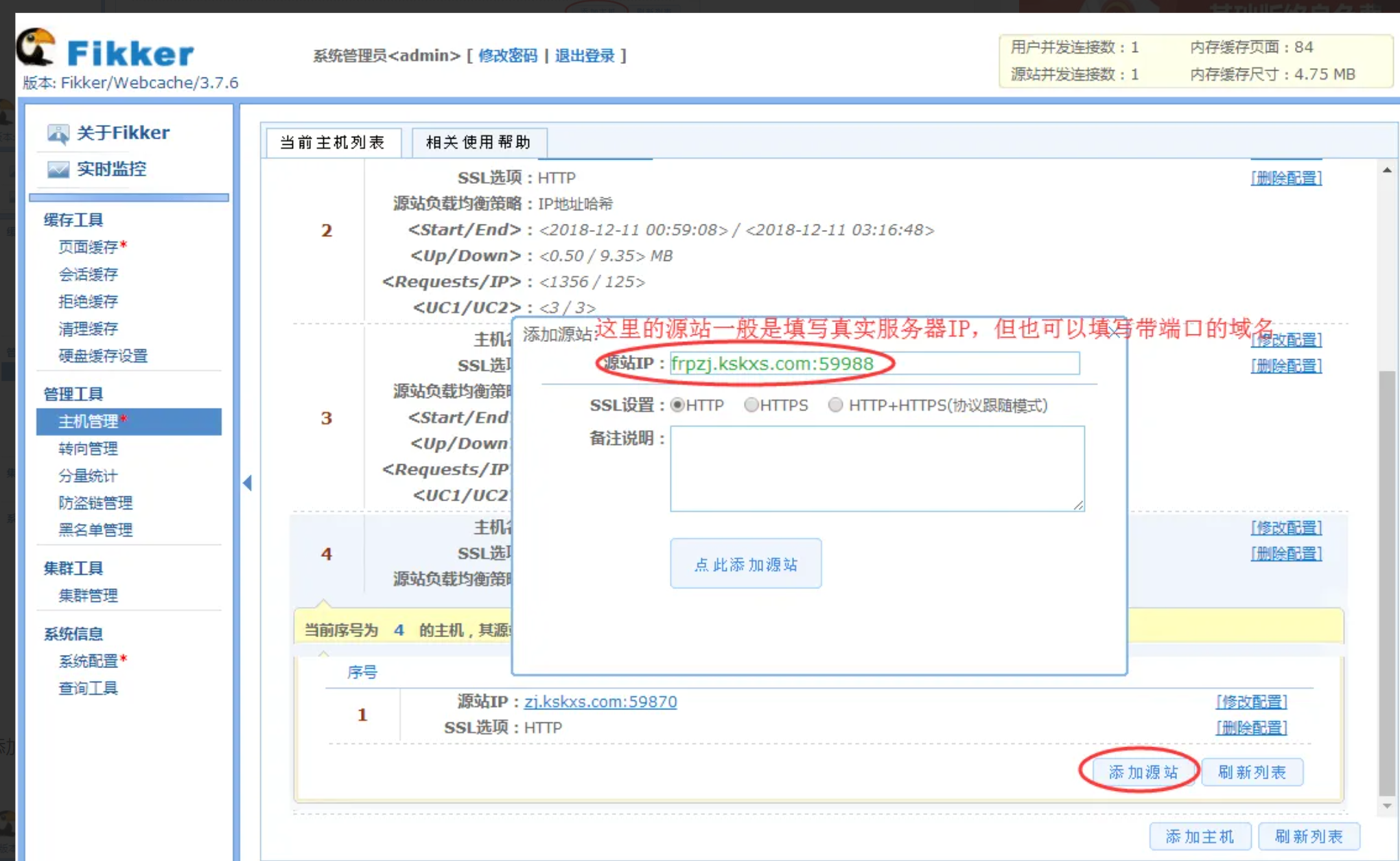Click the 集群工具 section heading
This screenshot has width=1400, height=861.
pyautogui.click(x=73, y=569)
